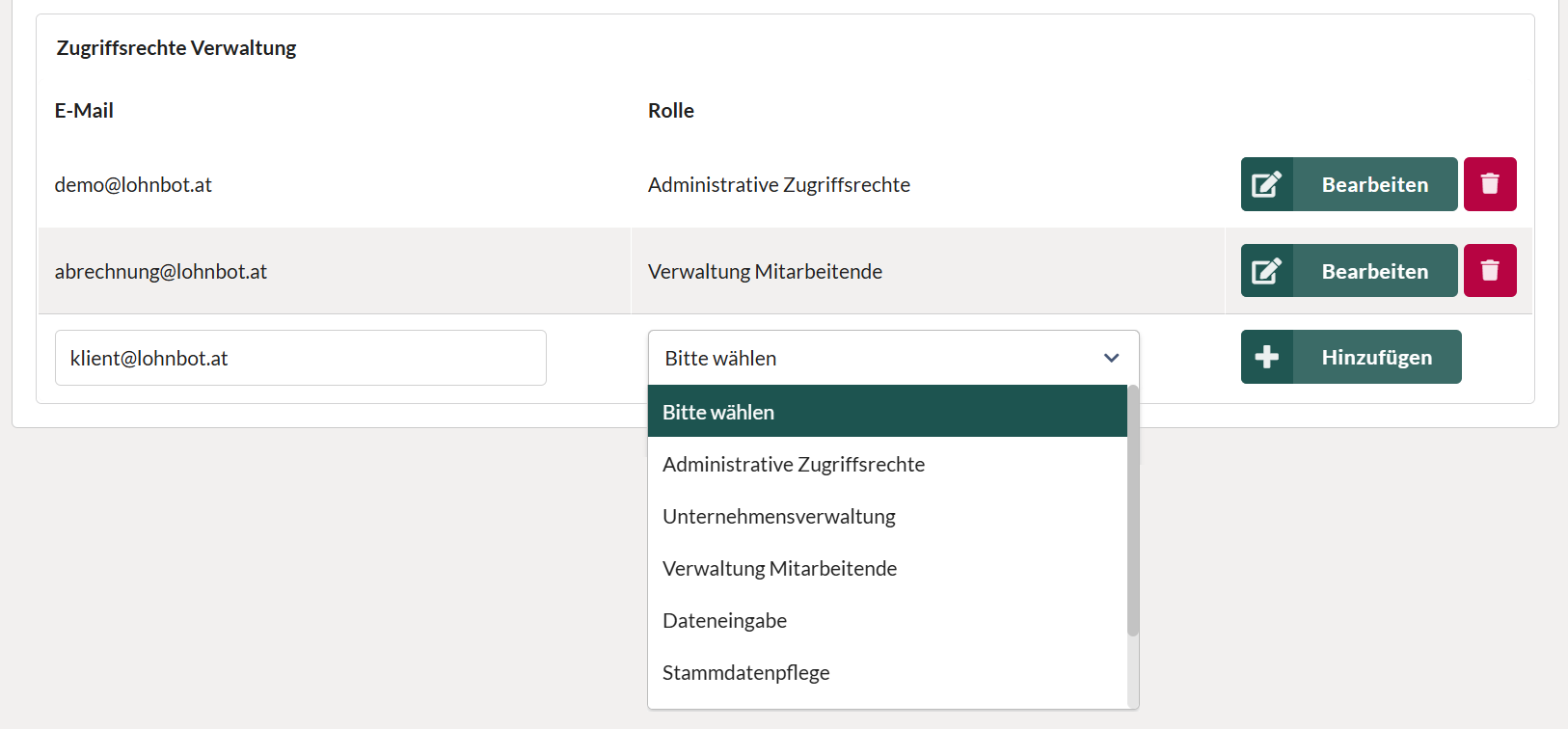Screen dimensions: 1568x729
Task: Click the edit pencil icon for abrechnung@lohnbot.at
Action: coord(1266,271)
